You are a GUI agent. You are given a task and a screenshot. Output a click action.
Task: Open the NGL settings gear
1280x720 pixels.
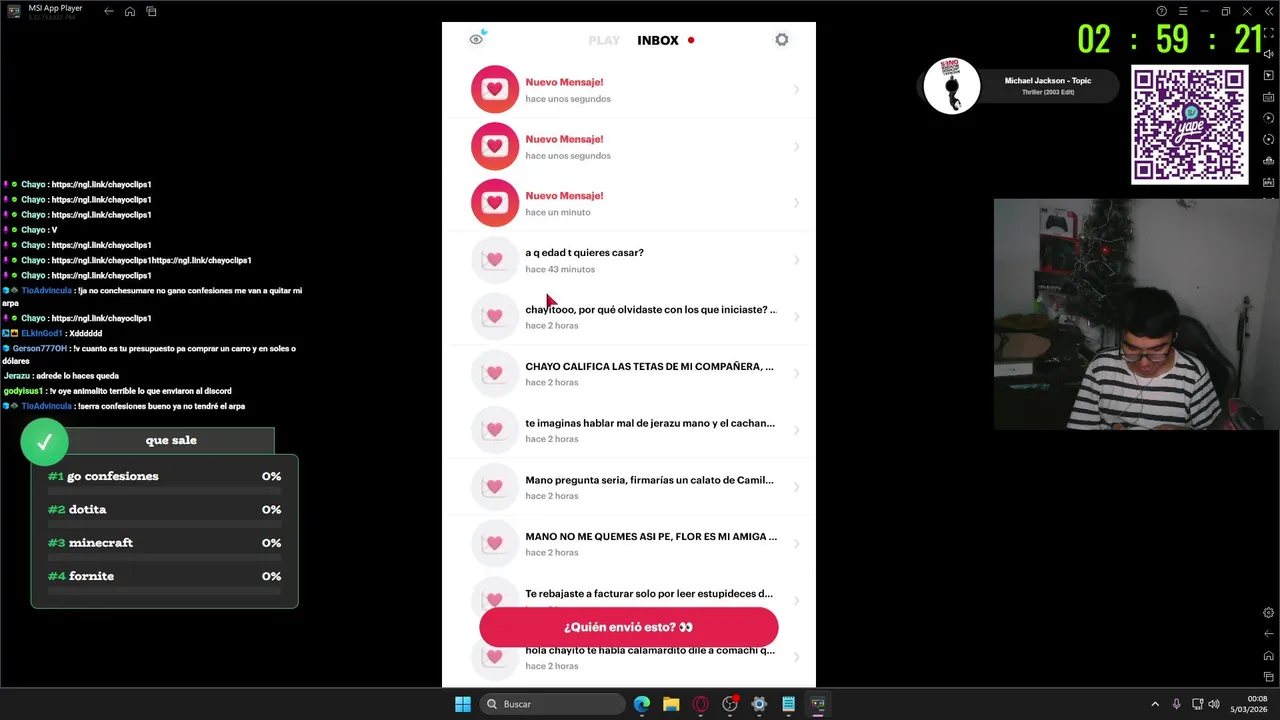(x=782, y=40)
